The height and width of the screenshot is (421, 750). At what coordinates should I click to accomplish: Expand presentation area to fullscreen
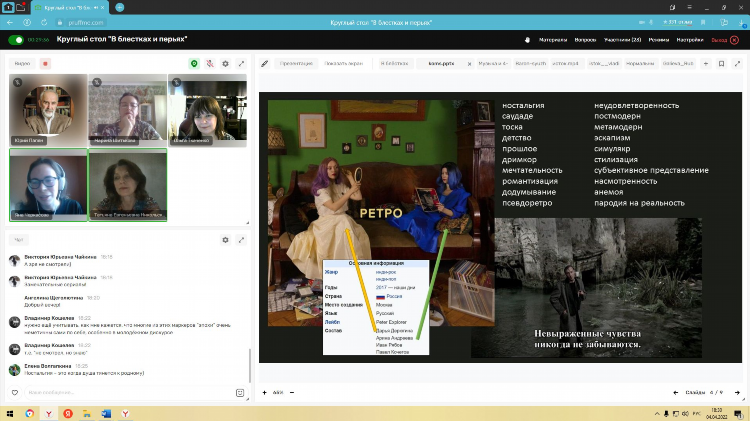[x=737, y=63]
